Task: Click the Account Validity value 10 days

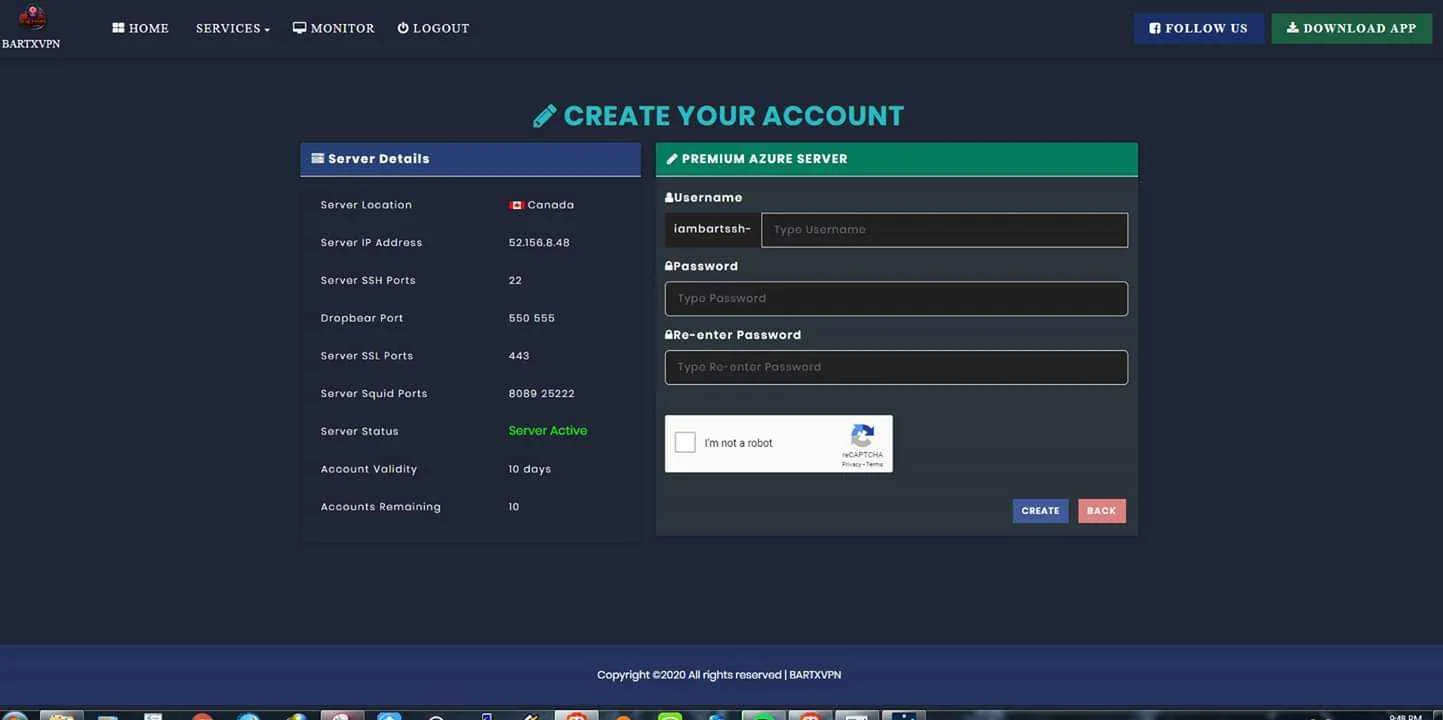Action: coord(529,469)
